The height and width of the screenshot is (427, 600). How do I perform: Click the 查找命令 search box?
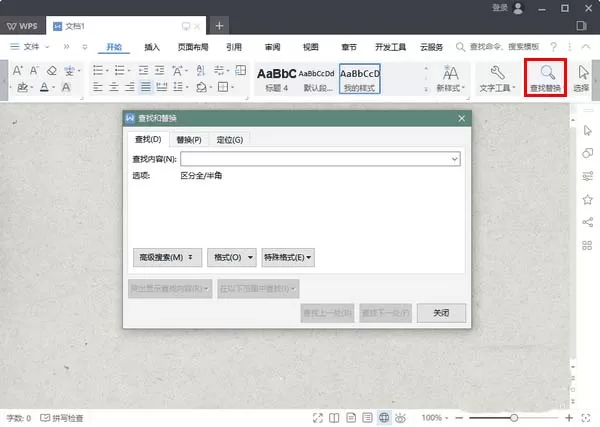pyautogui.click(x=497, y=47)
